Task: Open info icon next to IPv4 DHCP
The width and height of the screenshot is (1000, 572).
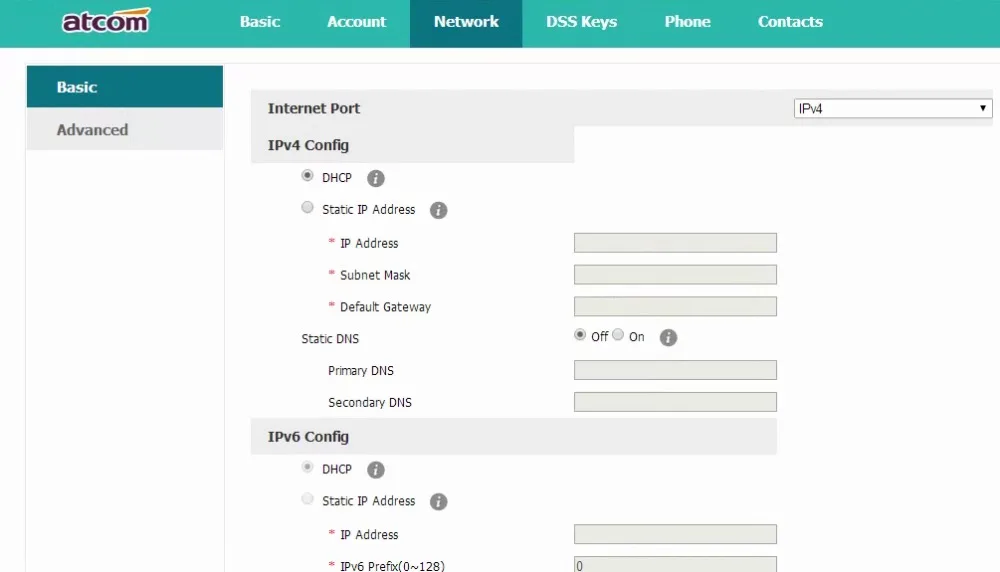Action: coord(376,179)
